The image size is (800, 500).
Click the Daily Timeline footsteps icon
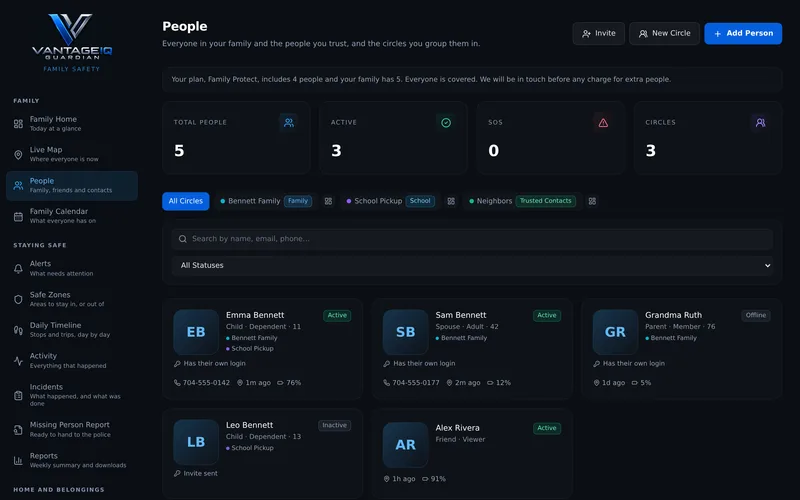click(18, 330)
